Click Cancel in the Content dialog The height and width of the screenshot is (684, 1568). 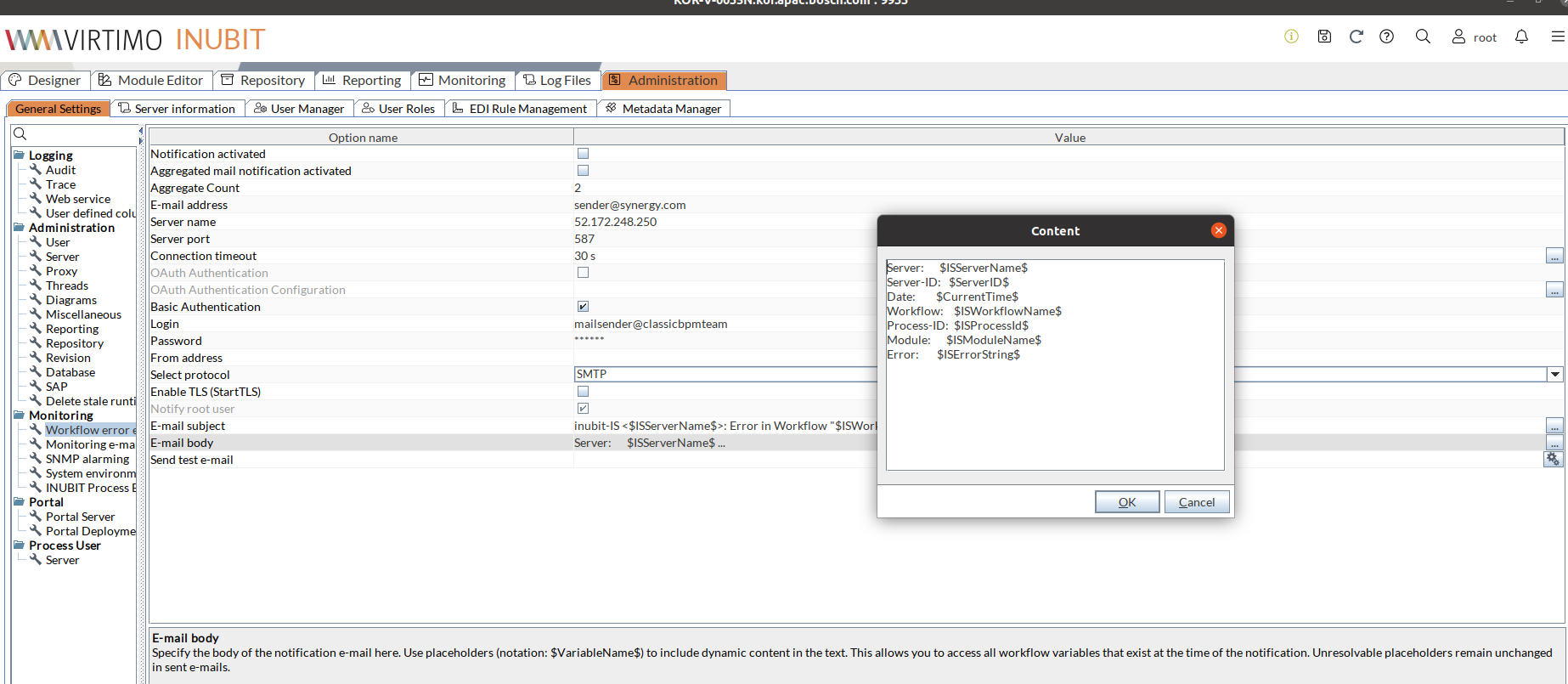pyautogui.click(x=1196, y=502)
